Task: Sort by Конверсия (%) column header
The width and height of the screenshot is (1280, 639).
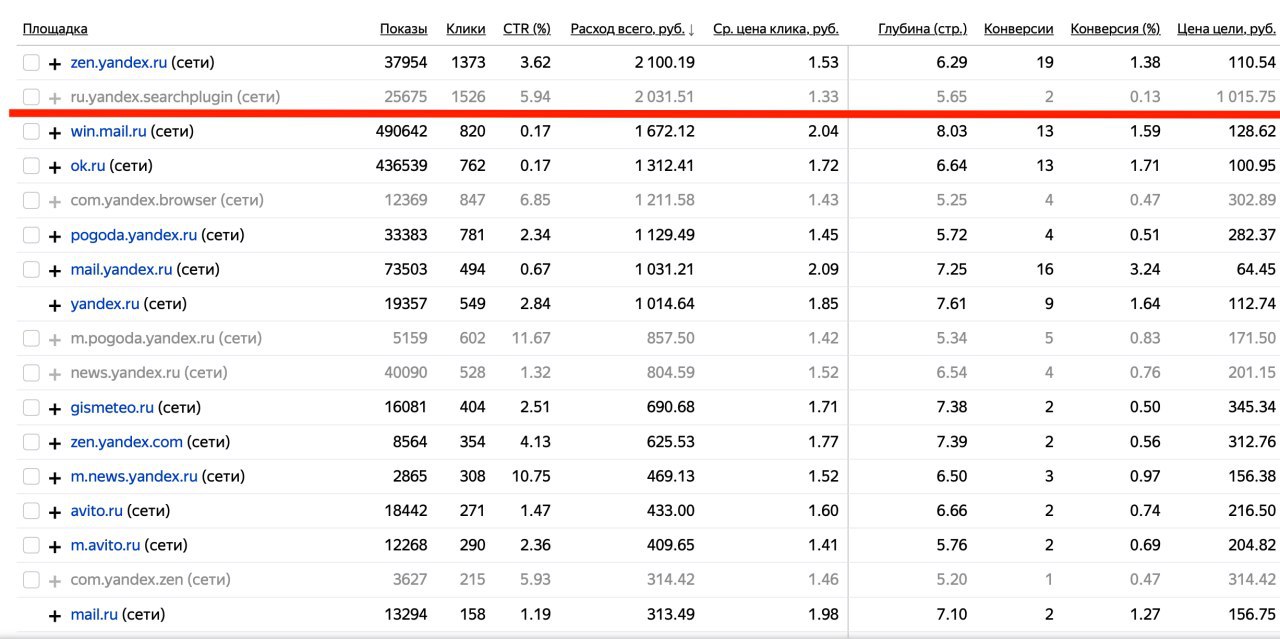Action: click(1115, 29)
